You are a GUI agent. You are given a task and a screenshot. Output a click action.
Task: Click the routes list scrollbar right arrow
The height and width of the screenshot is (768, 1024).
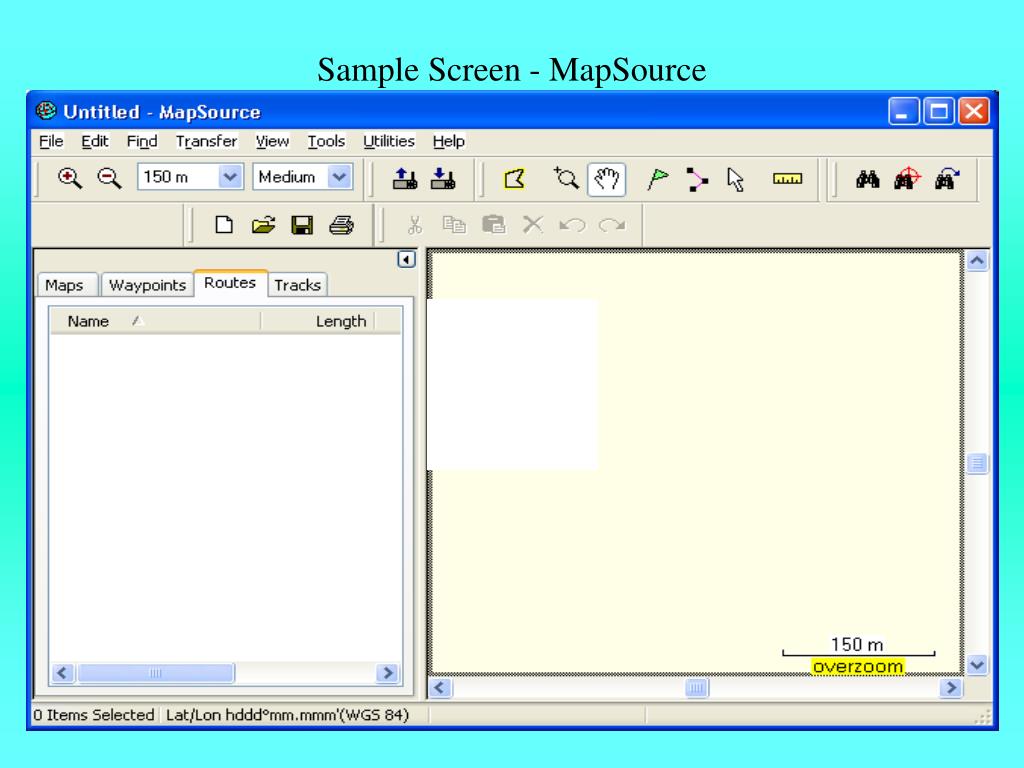(387, 673)
